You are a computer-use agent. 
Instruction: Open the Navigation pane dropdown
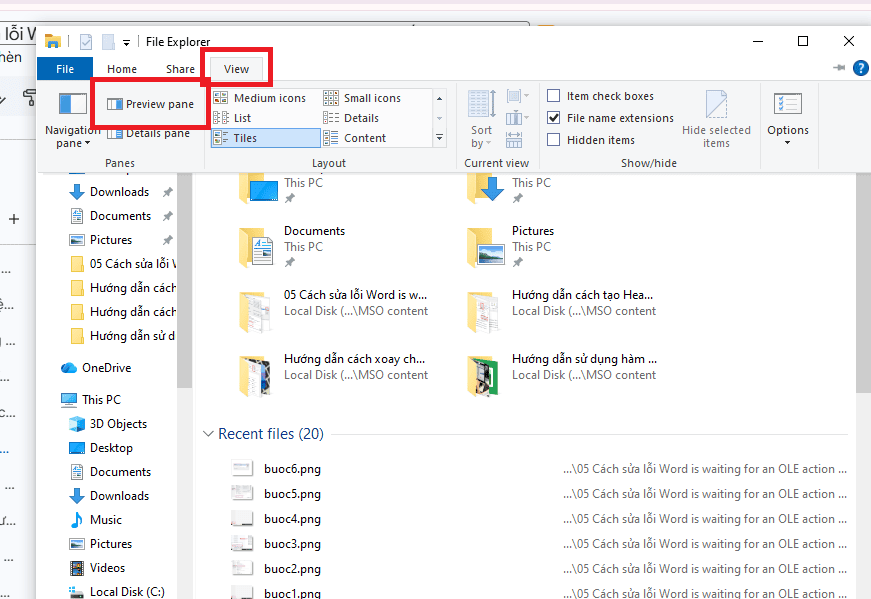coord(72,121)
